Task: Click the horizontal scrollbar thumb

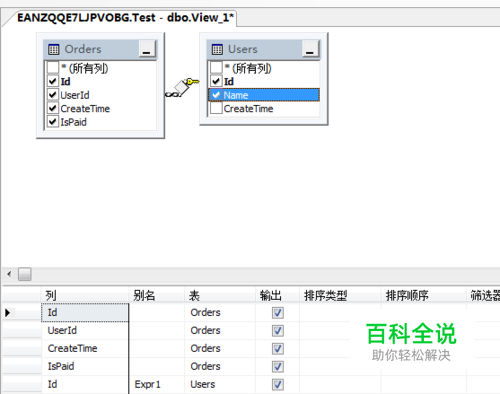Action: pyautogui.click(x=25, y=274)
